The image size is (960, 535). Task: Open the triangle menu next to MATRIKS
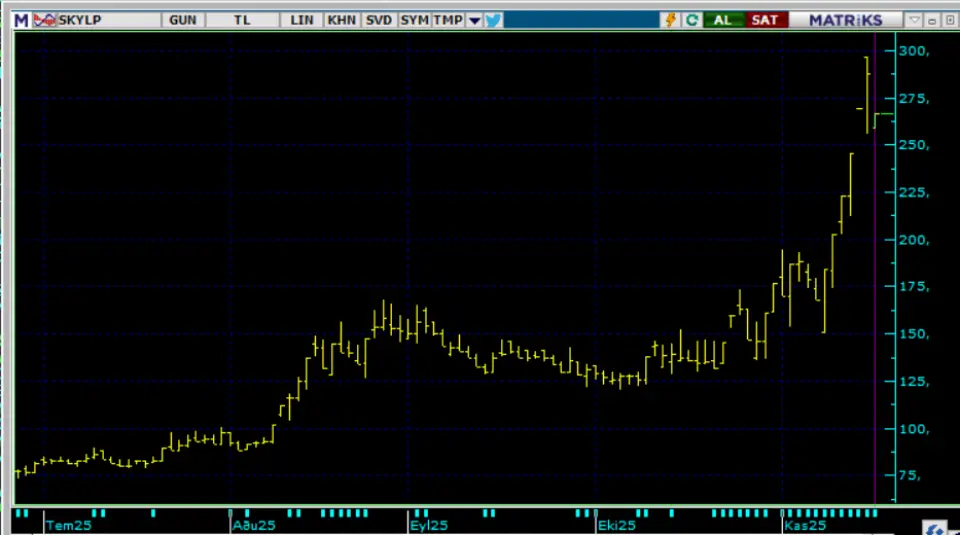coord(914,20)
